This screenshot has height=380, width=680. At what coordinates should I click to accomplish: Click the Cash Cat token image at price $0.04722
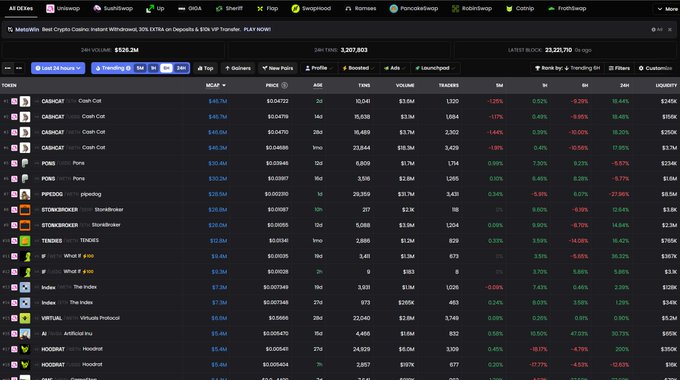(x=25, y=101)
